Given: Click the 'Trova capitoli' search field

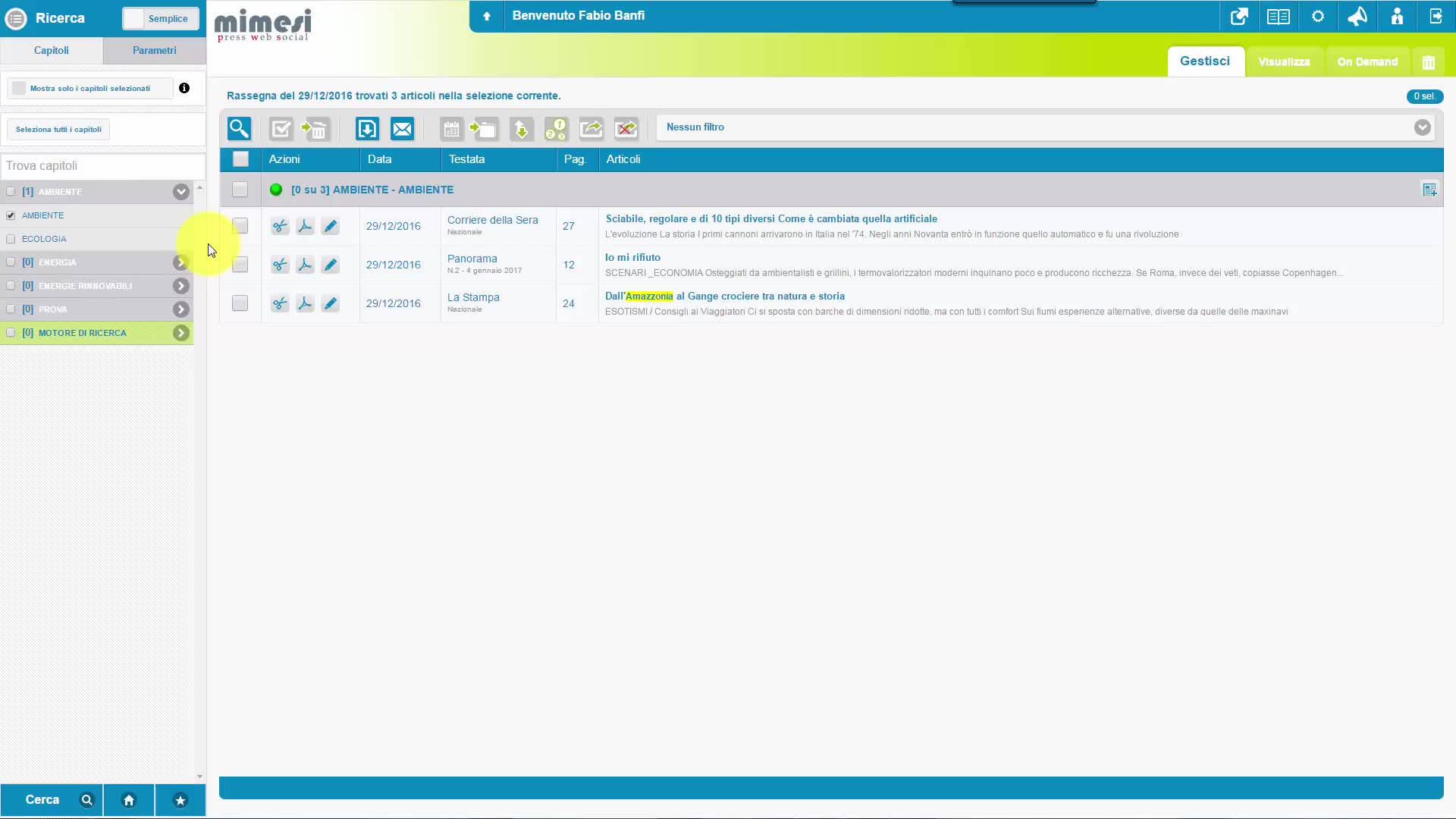Looking at the screenshot, I should pos(102,166).
